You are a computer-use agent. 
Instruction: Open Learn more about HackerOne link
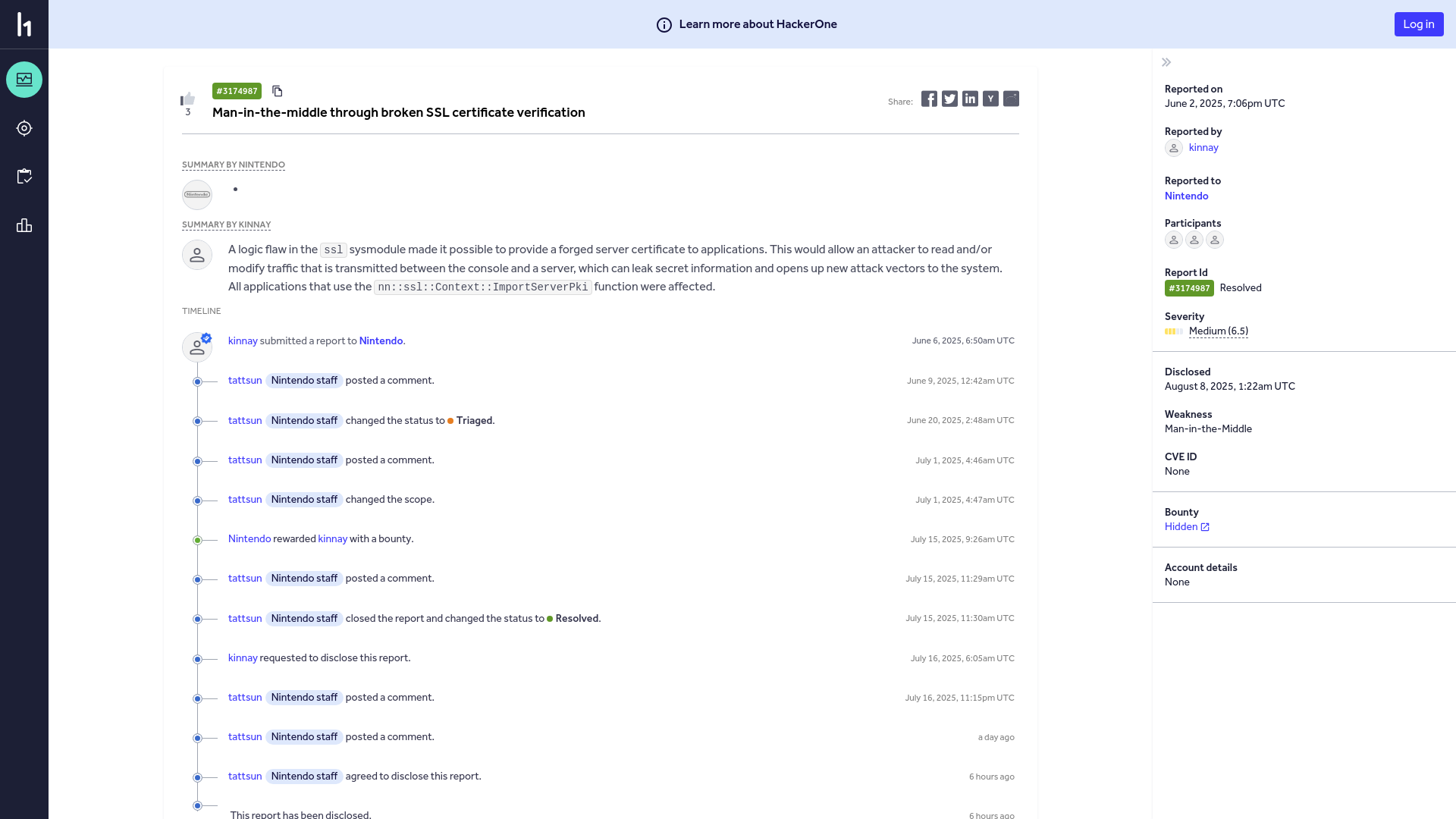[x=758, y=24]
